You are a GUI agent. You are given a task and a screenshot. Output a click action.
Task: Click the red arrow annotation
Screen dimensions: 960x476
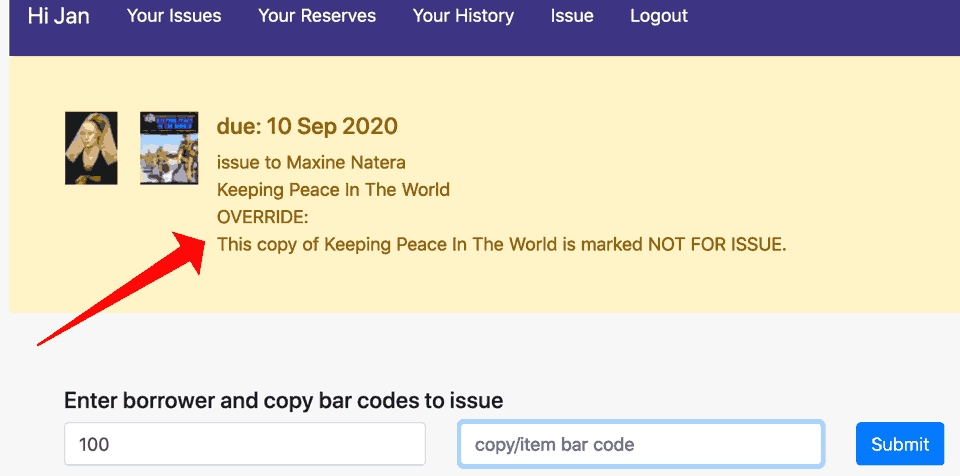pos(120,290)
